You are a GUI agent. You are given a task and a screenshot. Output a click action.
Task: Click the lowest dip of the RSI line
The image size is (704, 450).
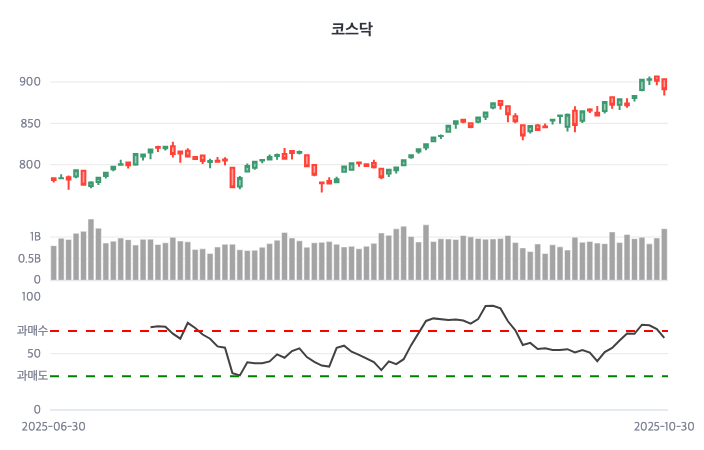click(x=239, y=375)
